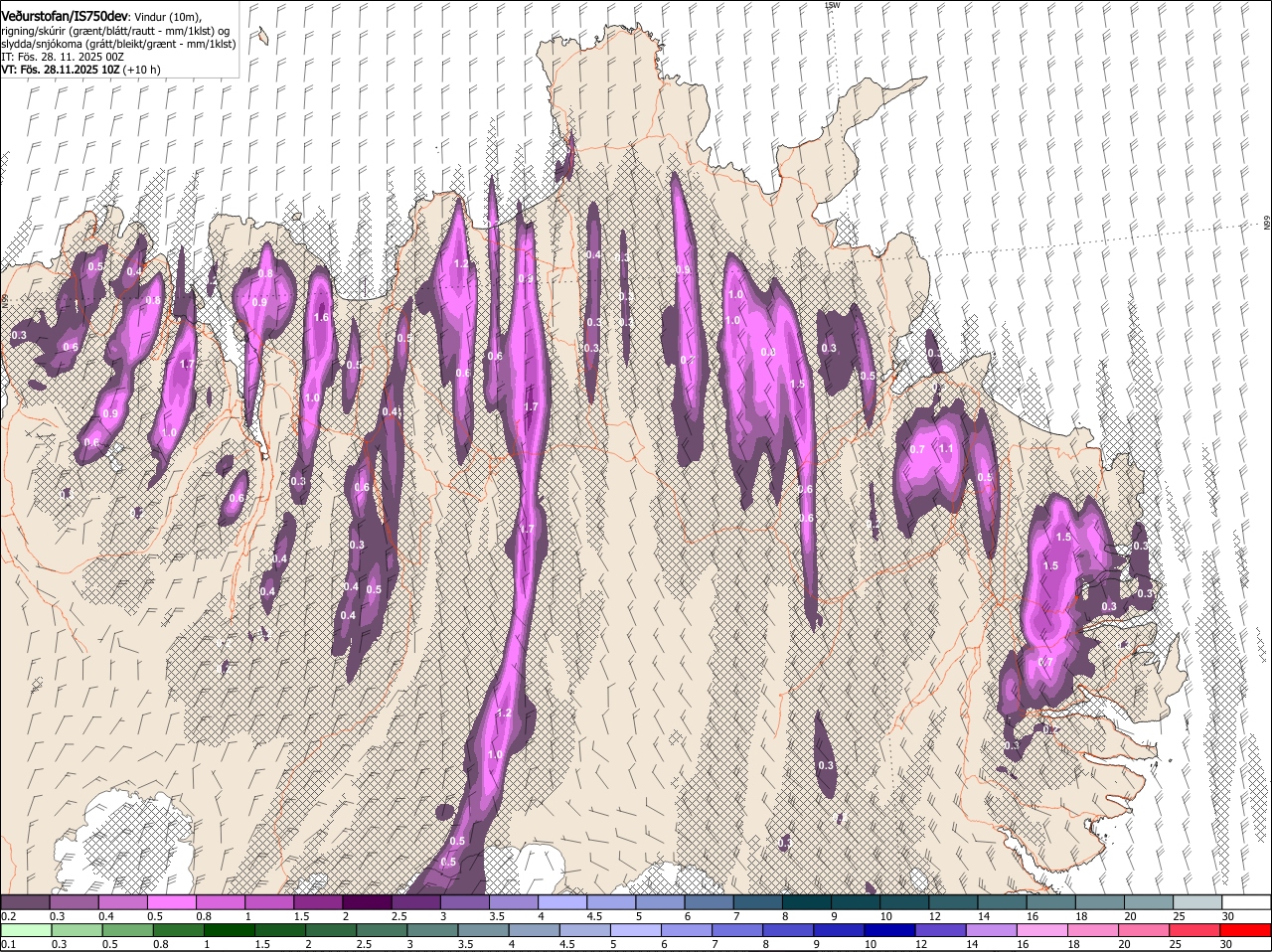Pick the upper legend swatch starting at 0.8
The width and height of the screenshot is (1272, 952).
click(x=220, y=901)
